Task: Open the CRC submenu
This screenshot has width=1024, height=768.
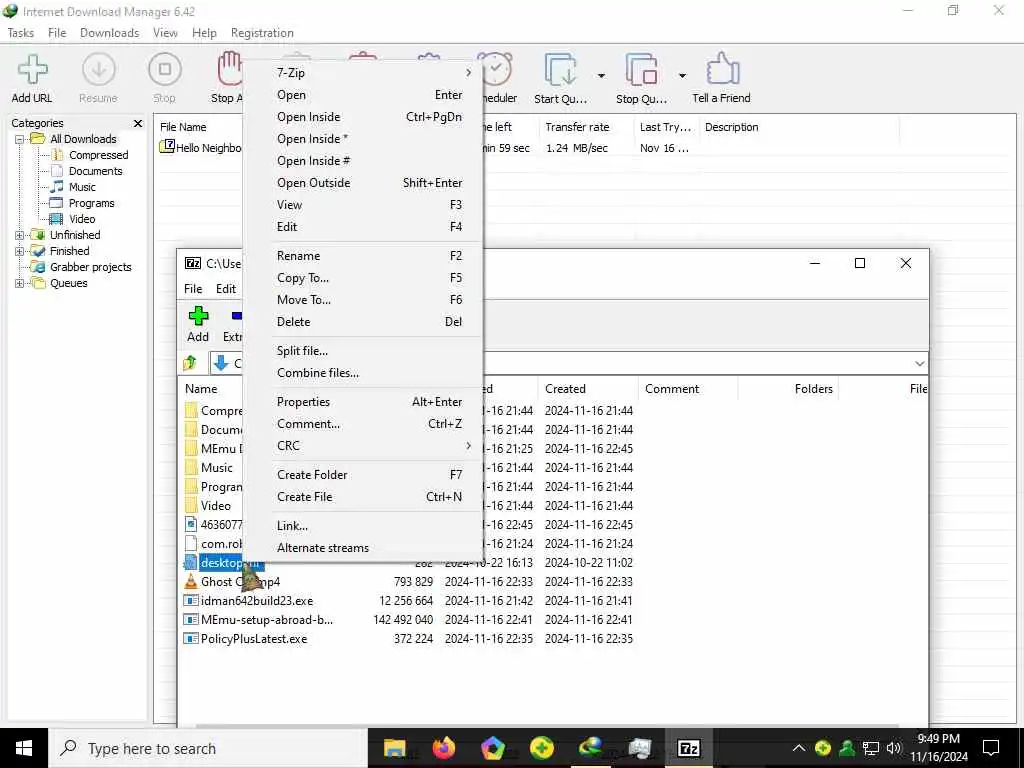Action: [362, 445]
